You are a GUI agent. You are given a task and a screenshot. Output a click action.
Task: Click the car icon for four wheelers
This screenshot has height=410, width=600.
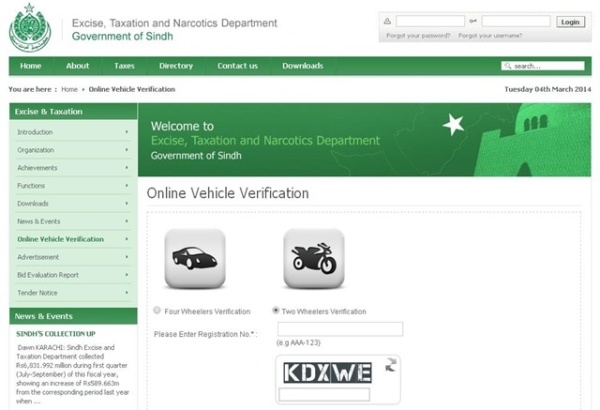195,258
